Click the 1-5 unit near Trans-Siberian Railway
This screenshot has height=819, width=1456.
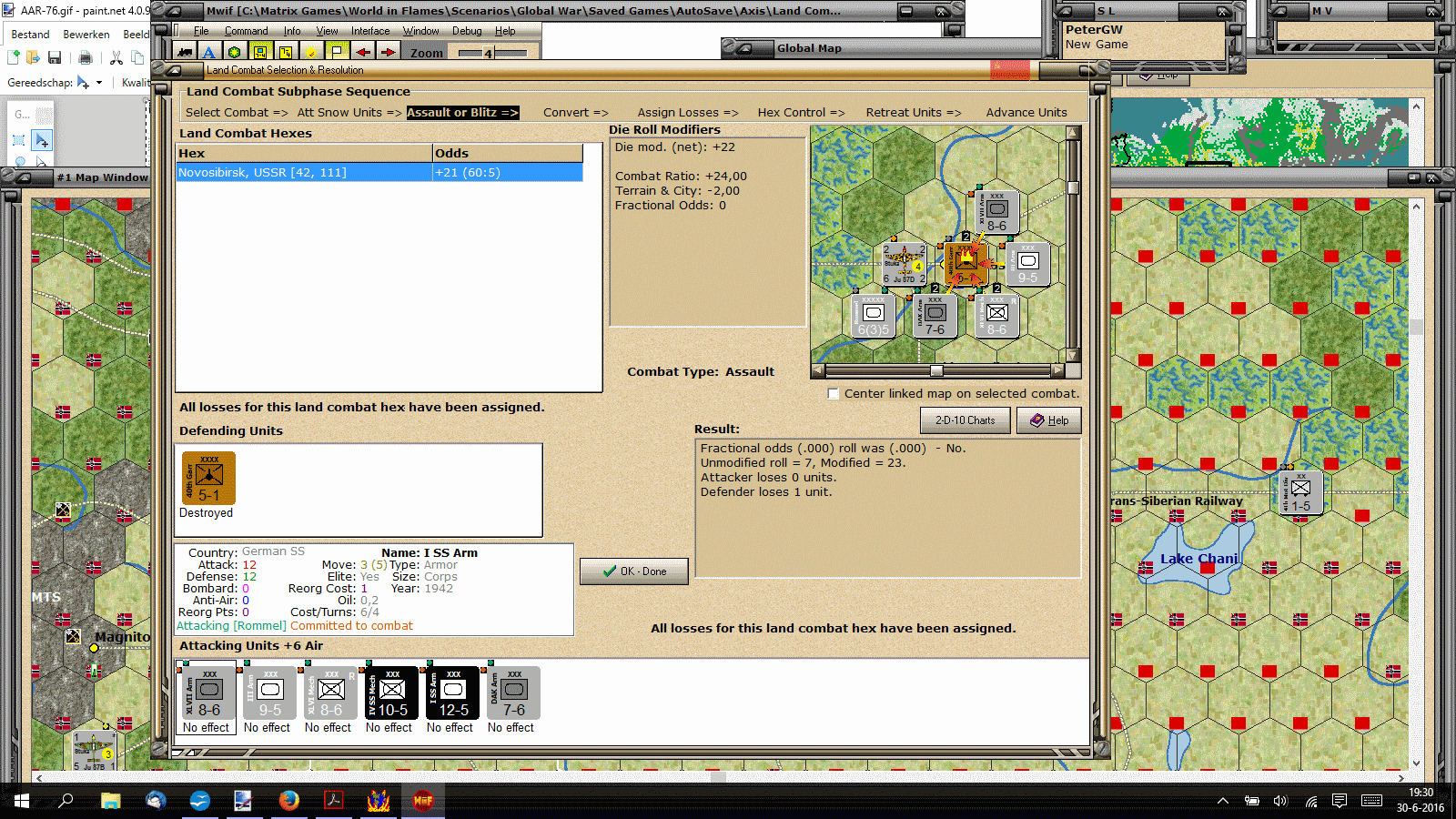[x=1300, y=492]
